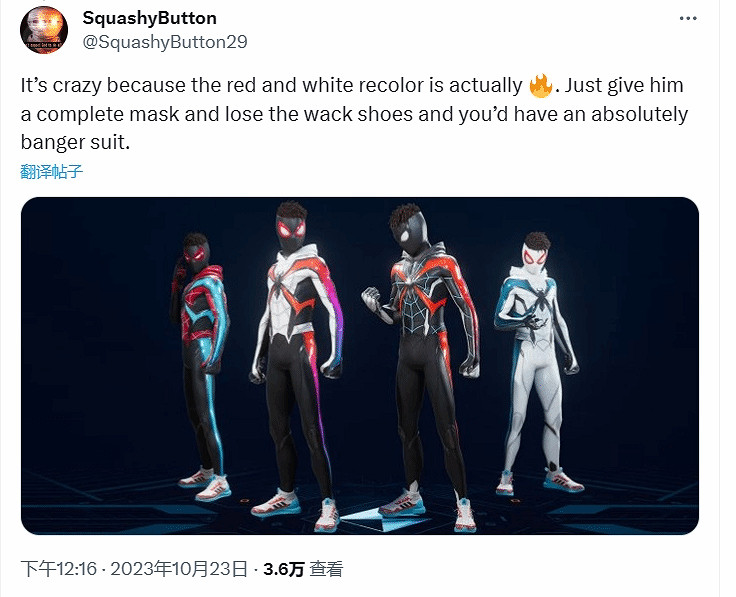The image size is (736, 597).
Task: Open the attached Spider-Man suits image
Action: 360,366
